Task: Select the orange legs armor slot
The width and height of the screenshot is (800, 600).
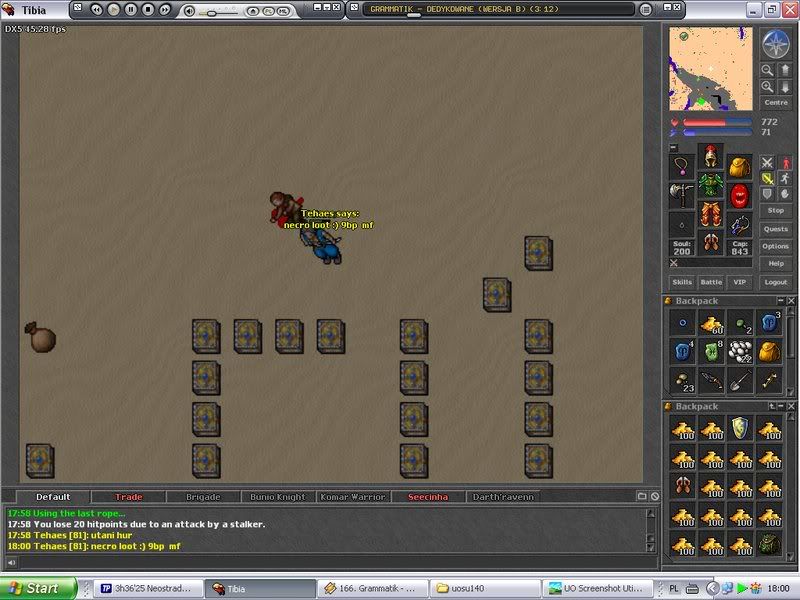Action: [x=711, y=214]
